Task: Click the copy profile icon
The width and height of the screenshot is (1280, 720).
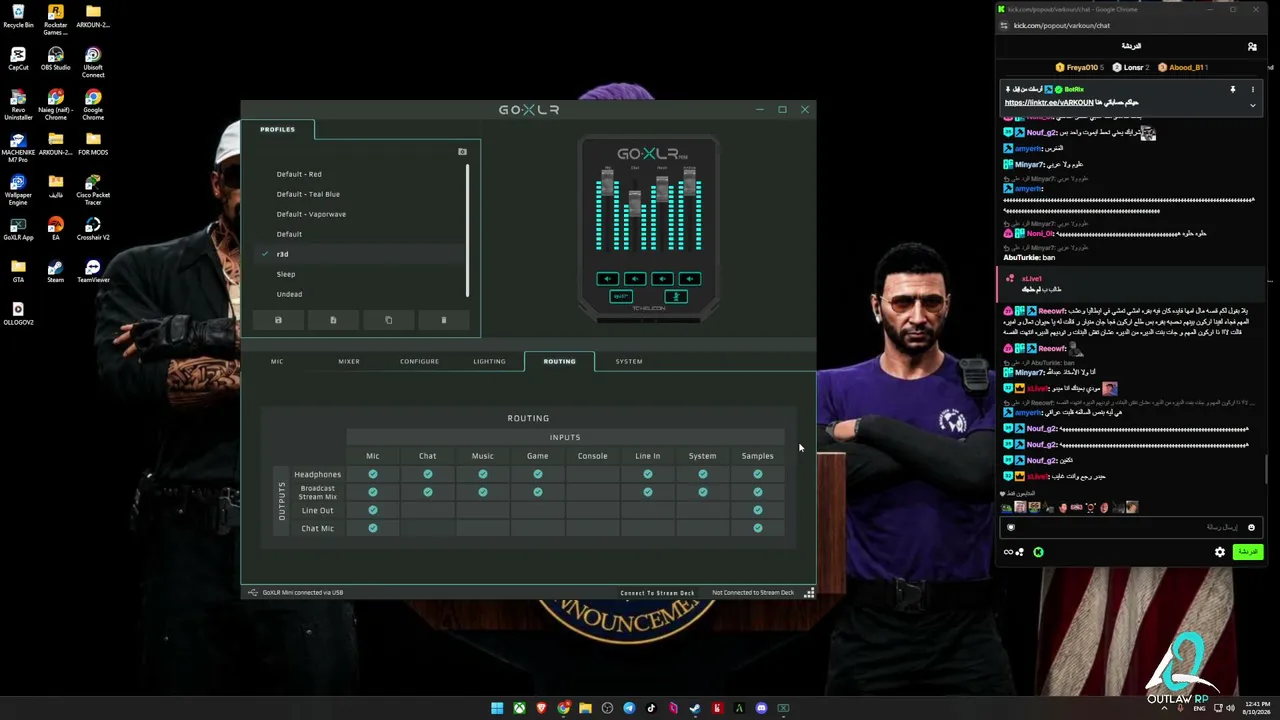Action: coord(389,320)
